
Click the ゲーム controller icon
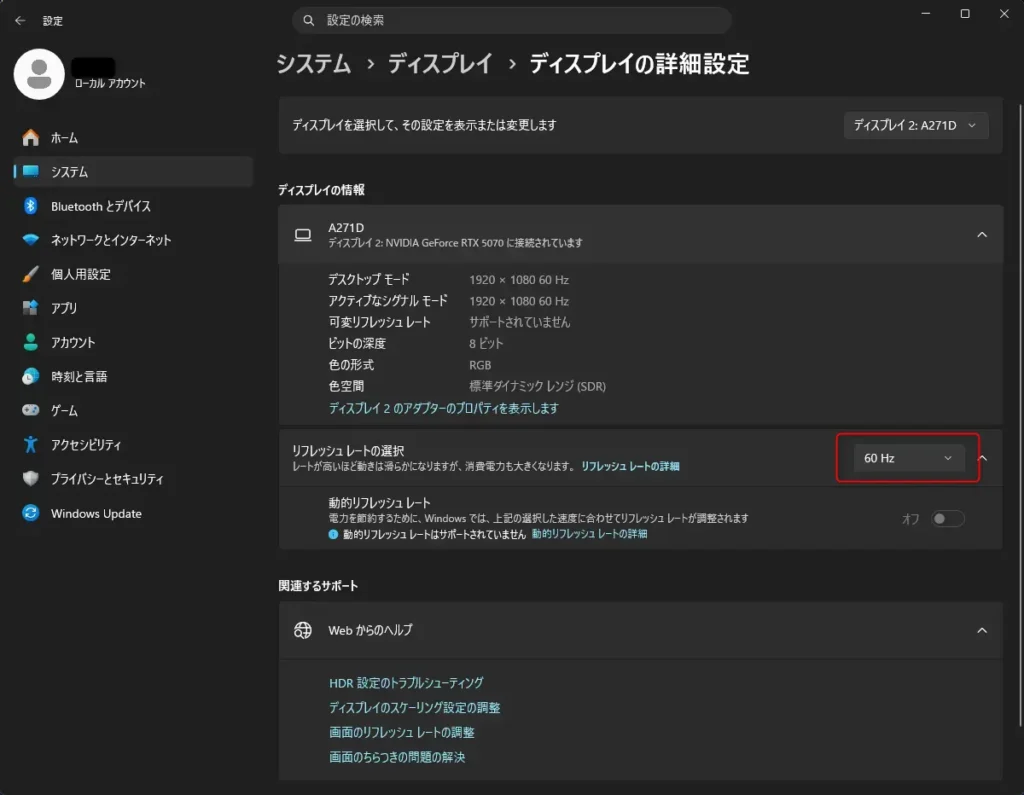pos(30,410)
